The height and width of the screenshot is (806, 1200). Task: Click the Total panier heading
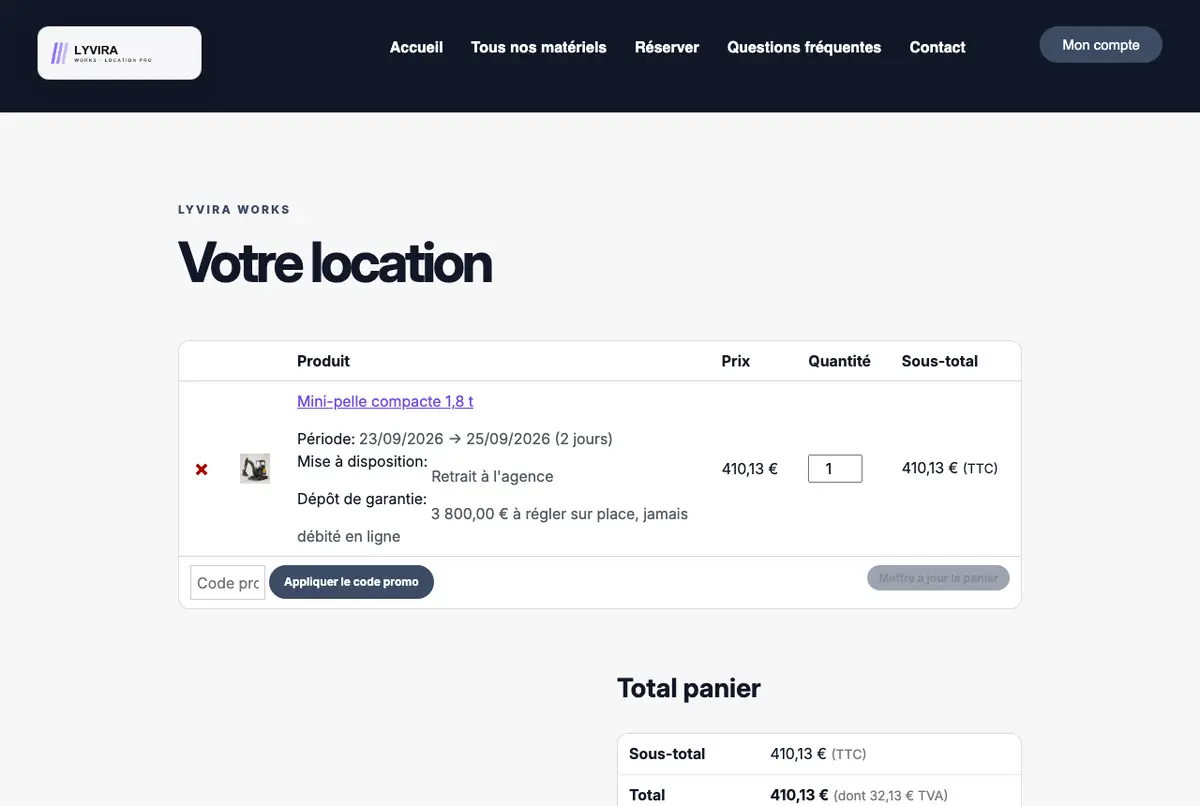coord(689,688)
